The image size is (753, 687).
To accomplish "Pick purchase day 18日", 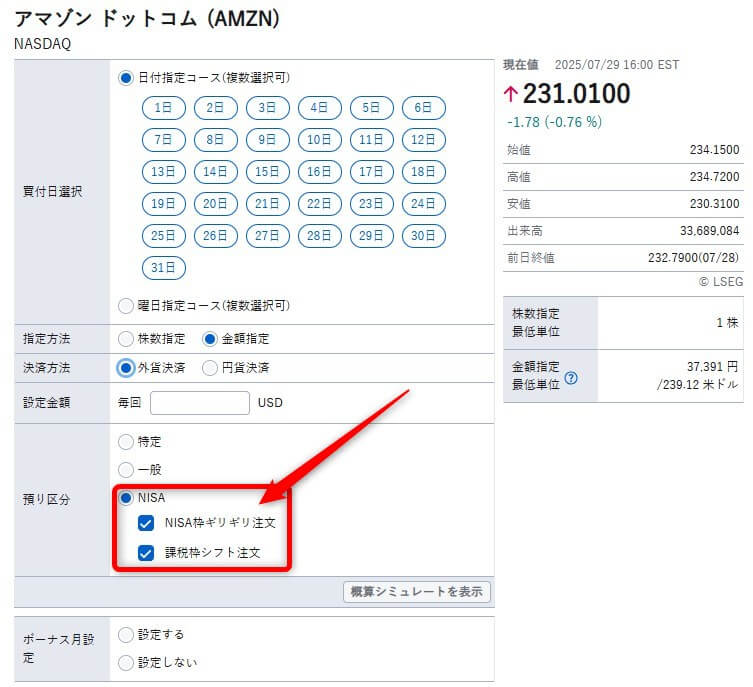I will coord(424,172).
